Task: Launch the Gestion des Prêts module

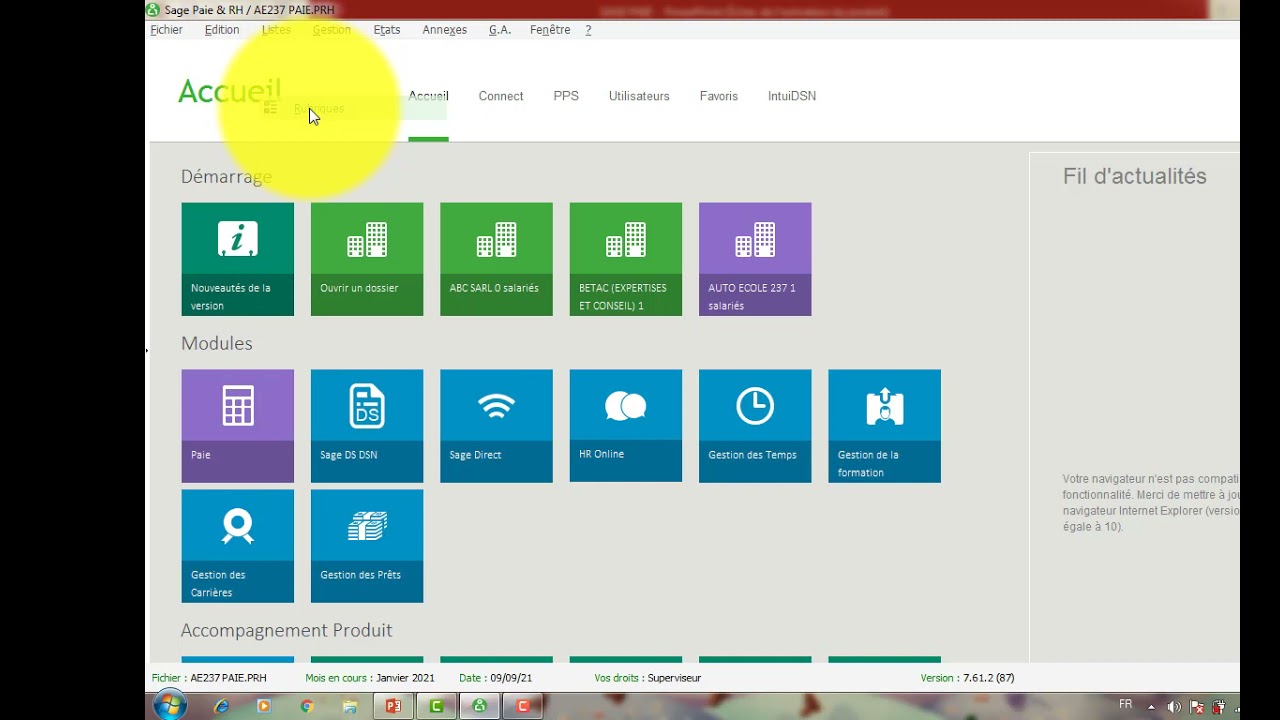Action: pyautogui.click(x=367, y=546)
